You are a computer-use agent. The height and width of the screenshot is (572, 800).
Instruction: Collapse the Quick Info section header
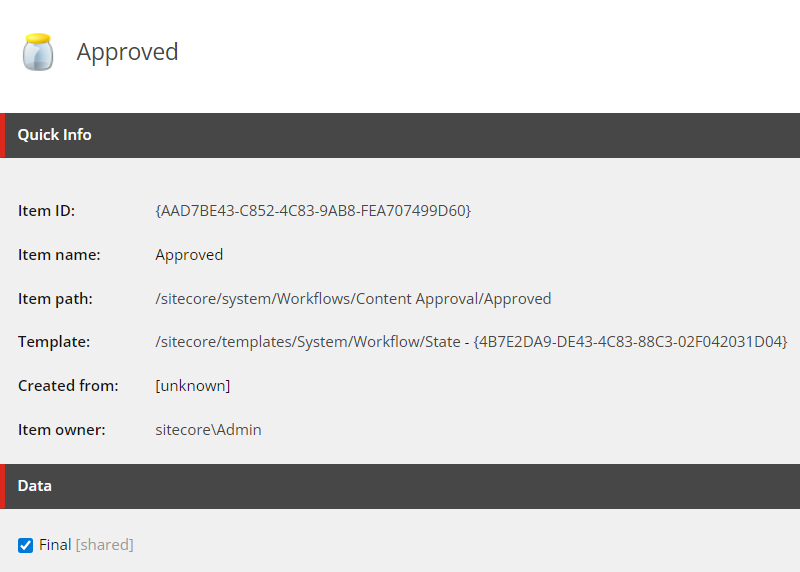pyautogui.click(x=400, y=135)
